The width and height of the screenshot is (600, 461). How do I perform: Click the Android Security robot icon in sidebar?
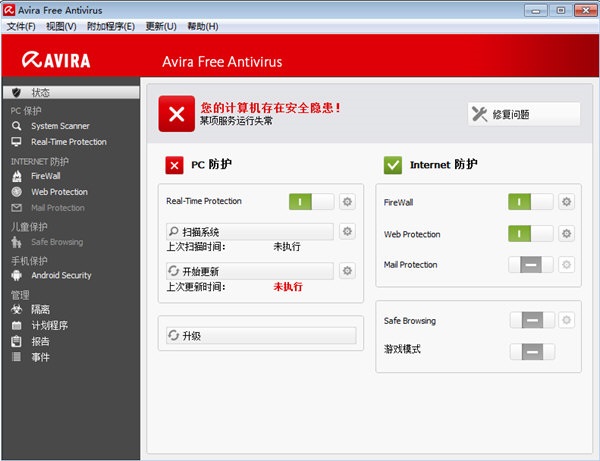tap(16, 275)
